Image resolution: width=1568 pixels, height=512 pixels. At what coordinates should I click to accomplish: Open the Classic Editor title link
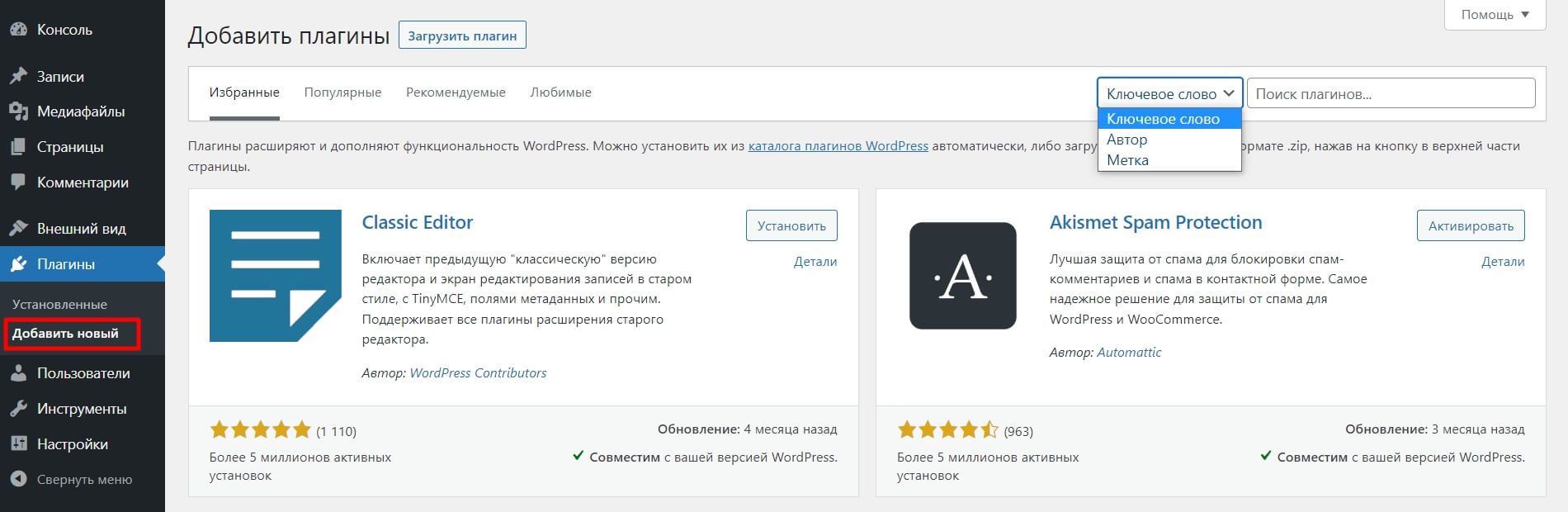coord(418,222)
